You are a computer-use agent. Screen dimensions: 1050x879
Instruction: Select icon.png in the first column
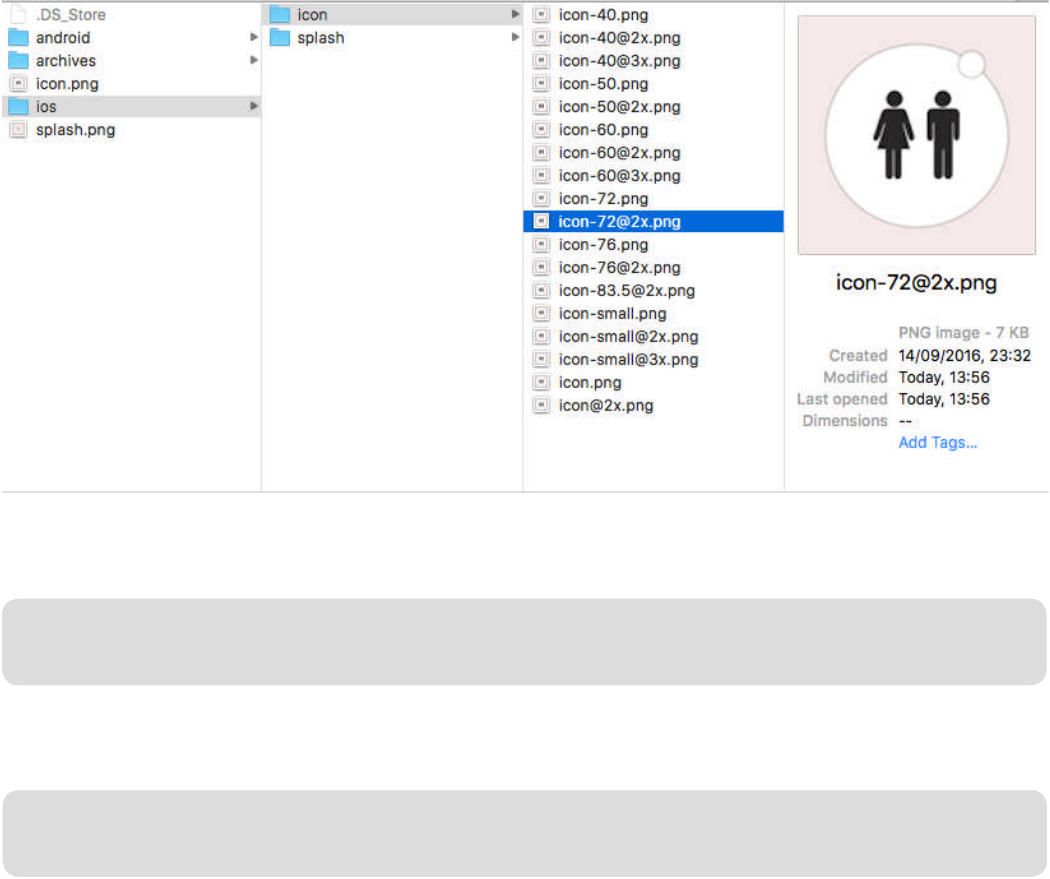click(67, 84)
